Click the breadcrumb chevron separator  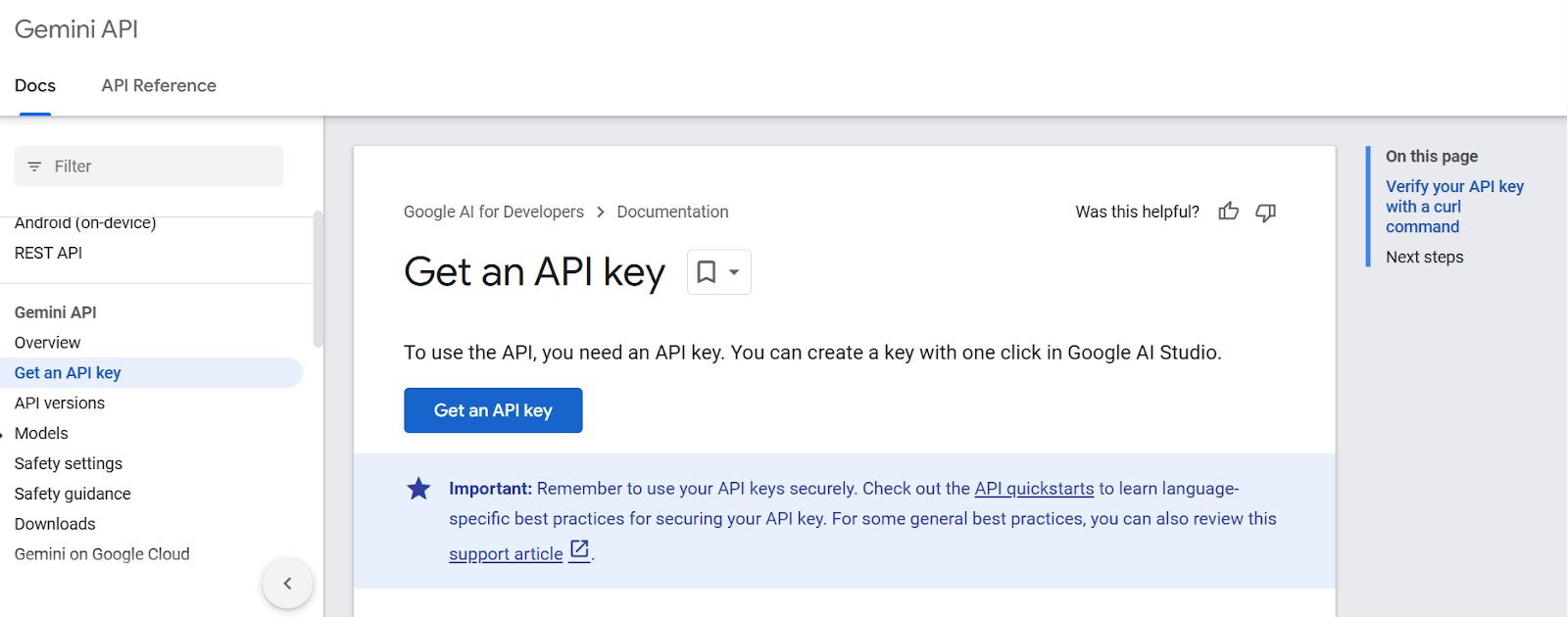pyautogui.click(x=601, y=213)
